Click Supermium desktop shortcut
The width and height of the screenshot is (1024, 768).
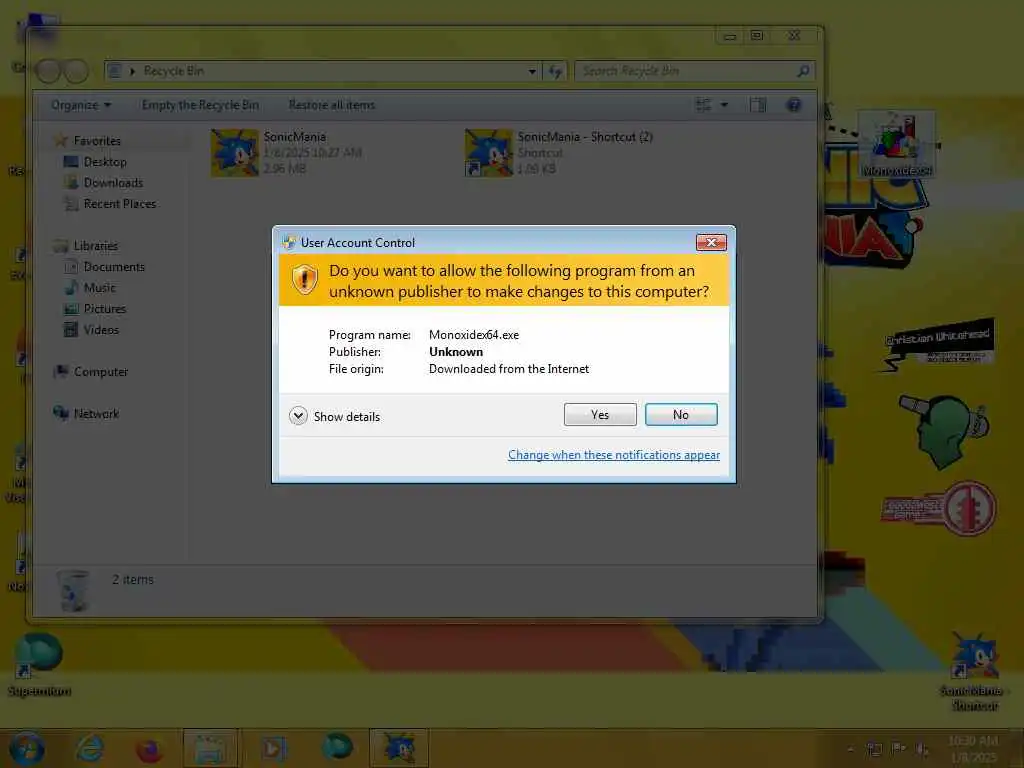pyautogui.click(x=39, y=665)
